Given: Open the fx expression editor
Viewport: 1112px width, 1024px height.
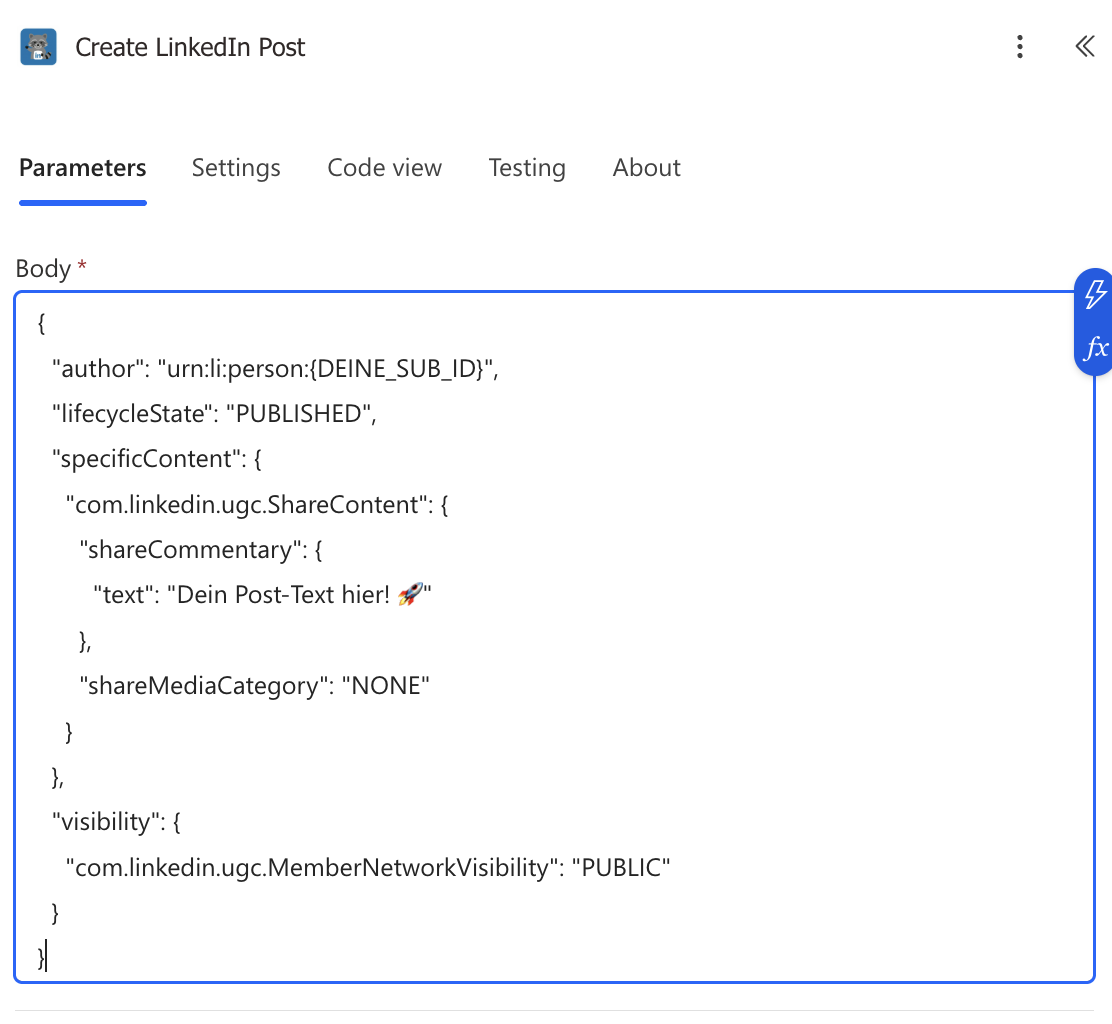Looking at the screenshot, I should click(1096, 347).
